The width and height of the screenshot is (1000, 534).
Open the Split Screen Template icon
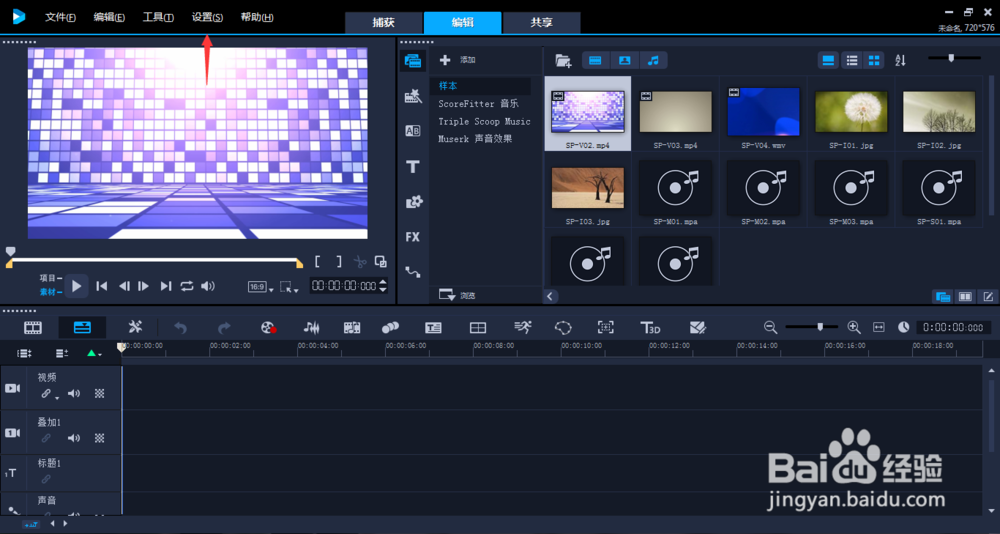(x=698, y=328)
